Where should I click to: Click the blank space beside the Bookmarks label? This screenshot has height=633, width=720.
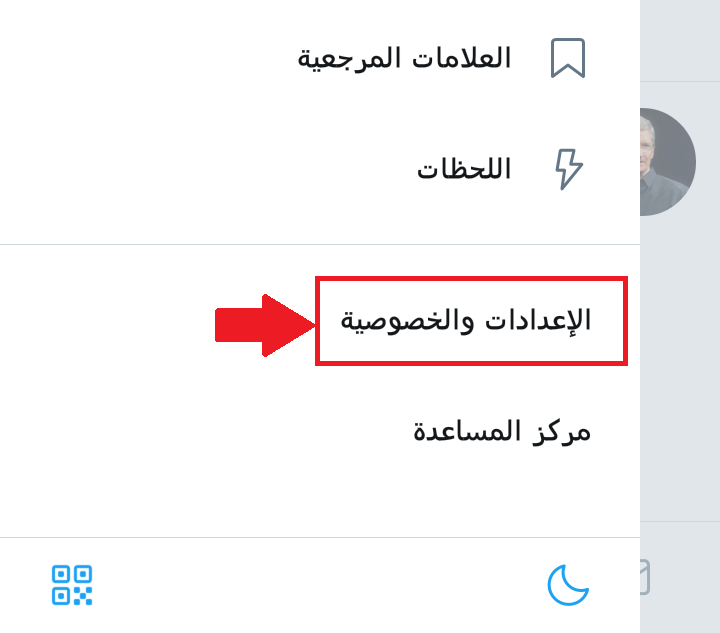pos(147,59)
